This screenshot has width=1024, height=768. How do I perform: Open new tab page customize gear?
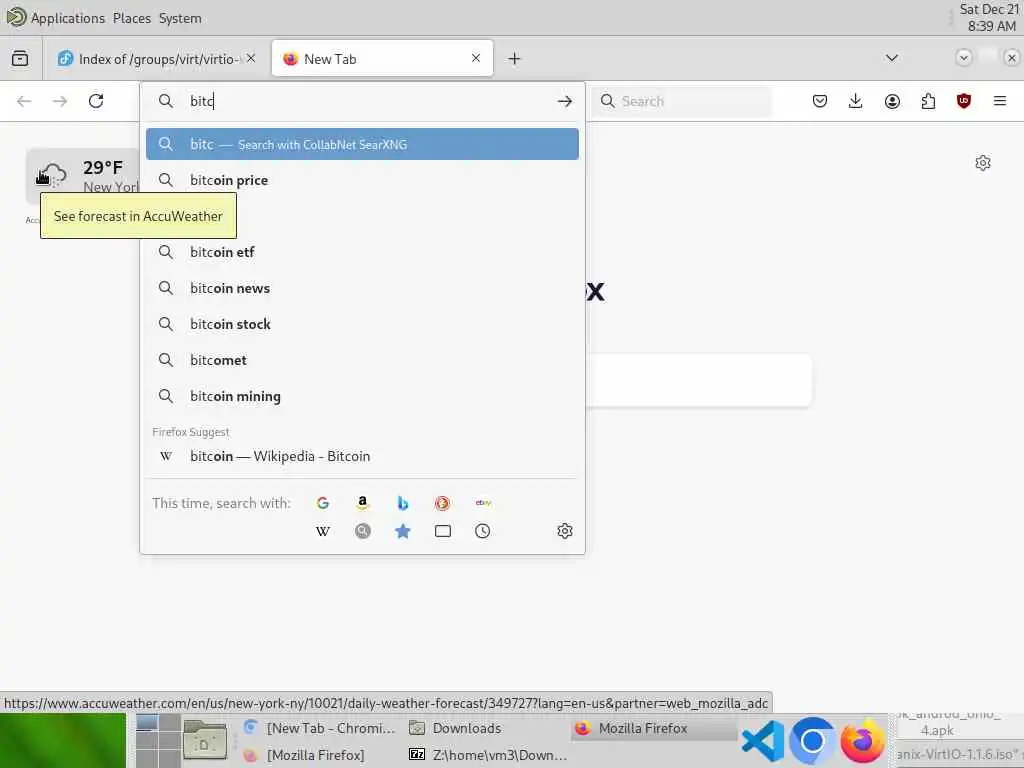983,163
